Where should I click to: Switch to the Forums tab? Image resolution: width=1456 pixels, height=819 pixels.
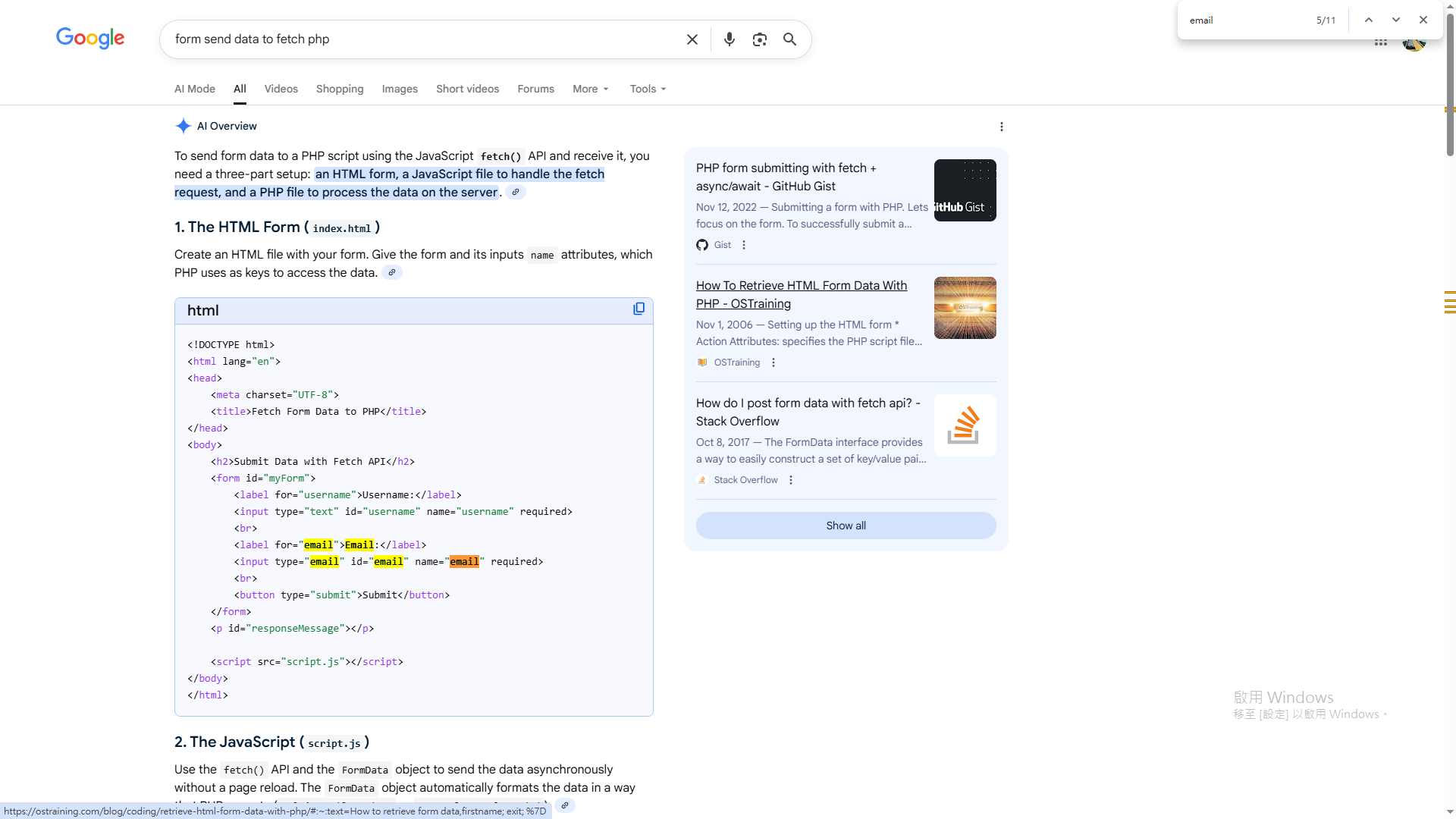535,89
